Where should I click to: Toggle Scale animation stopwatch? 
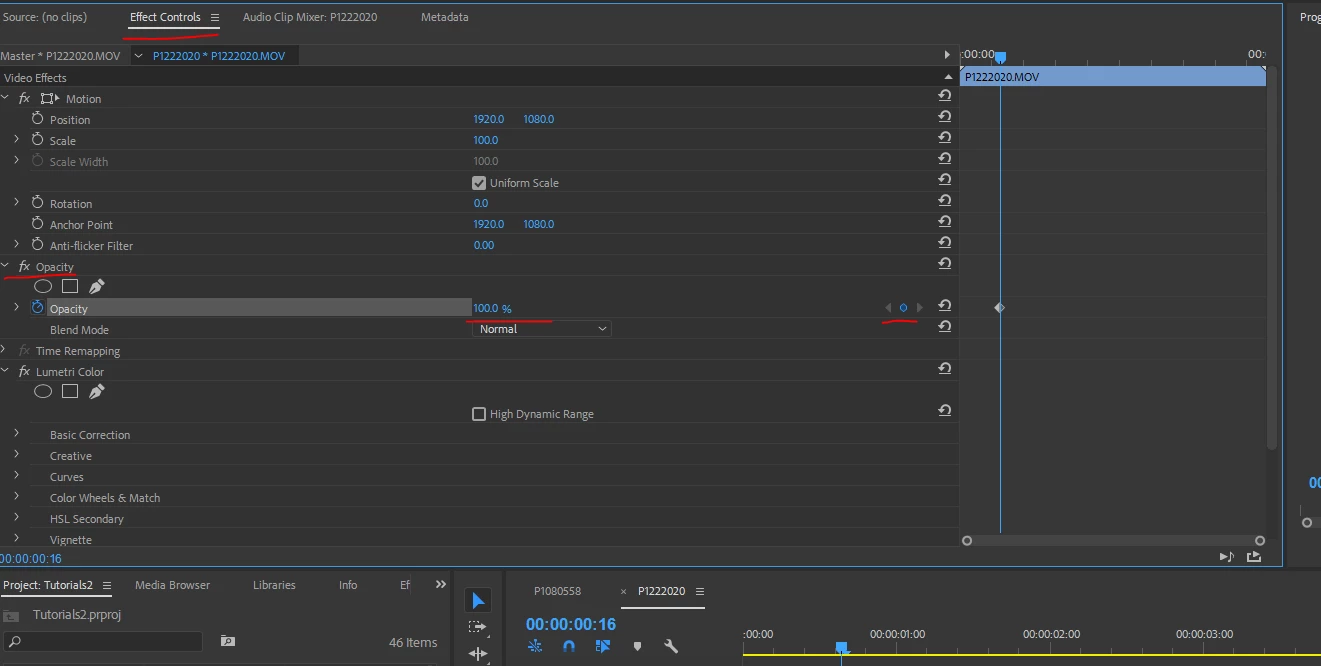pos(38,139)
